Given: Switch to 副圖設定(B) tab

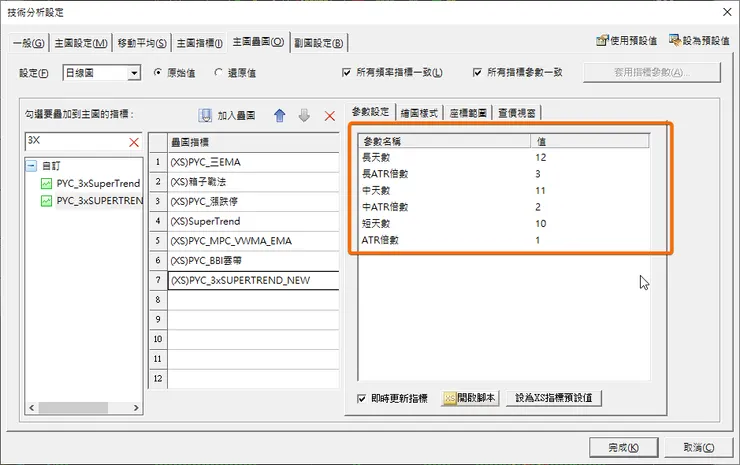Looking at the screenshot, I should click(319, 43).
